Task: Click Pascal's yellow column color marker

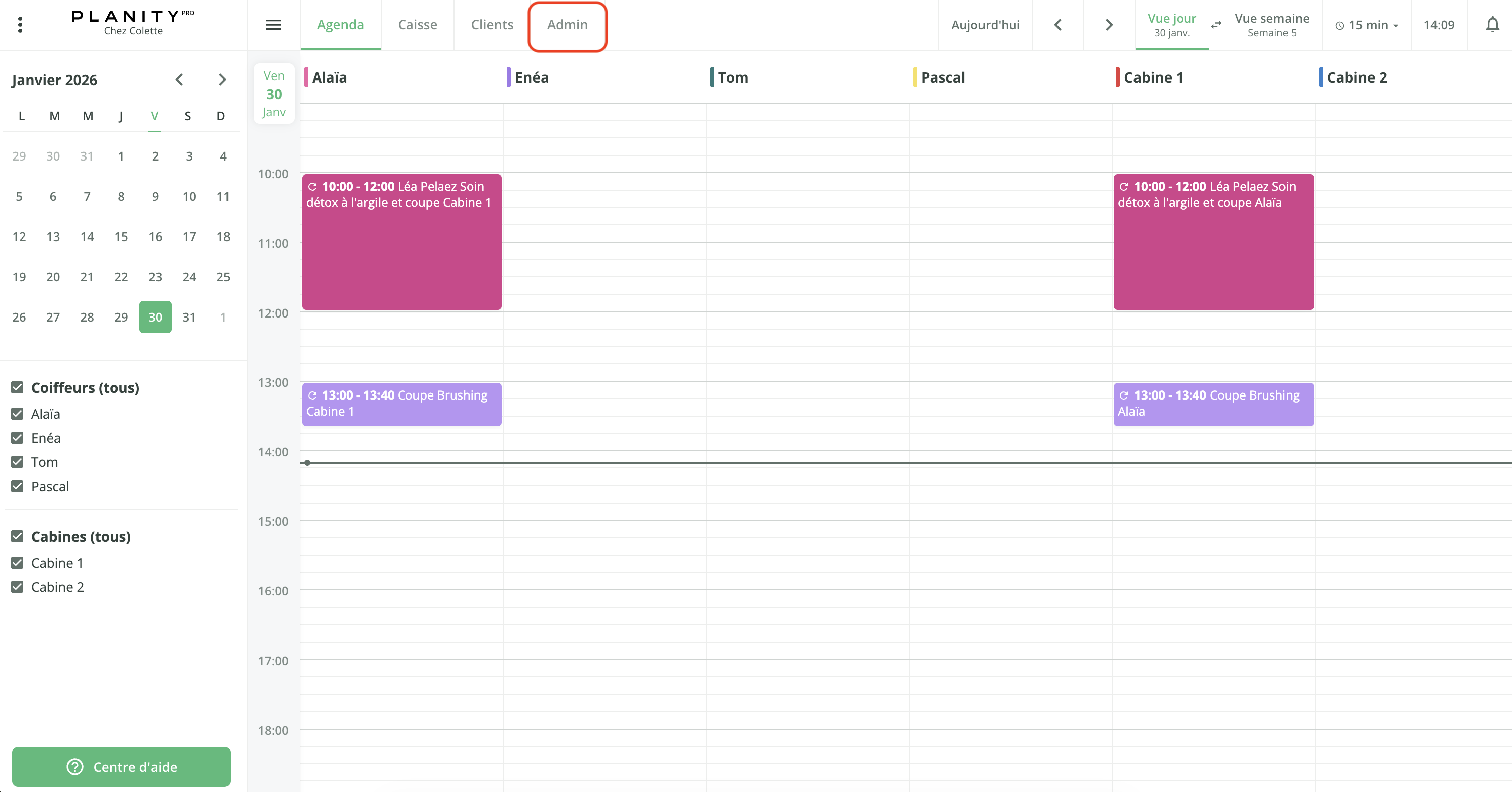Action: tap(915, 77)
